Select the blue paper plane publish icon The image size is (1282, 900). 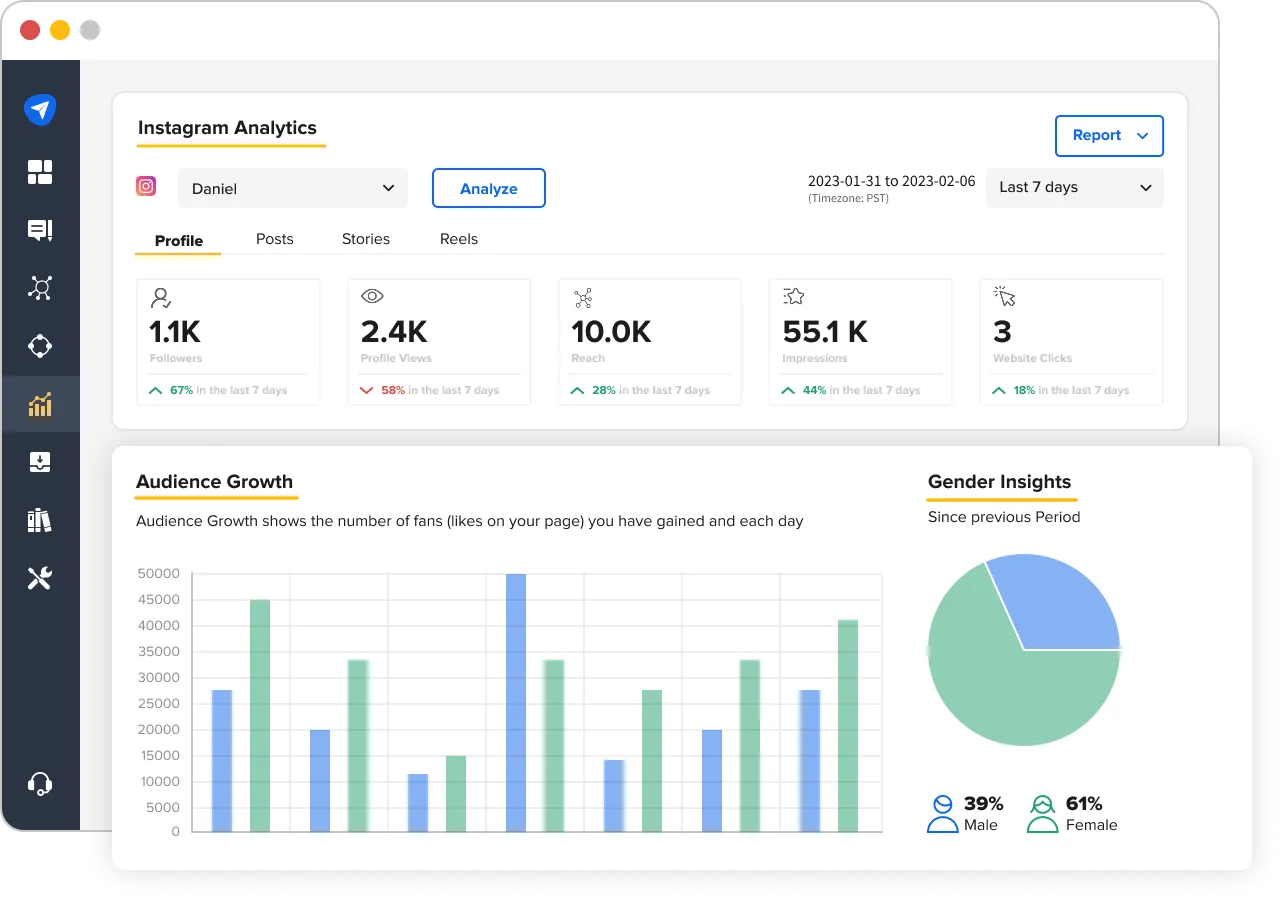(x=41, y=109)
